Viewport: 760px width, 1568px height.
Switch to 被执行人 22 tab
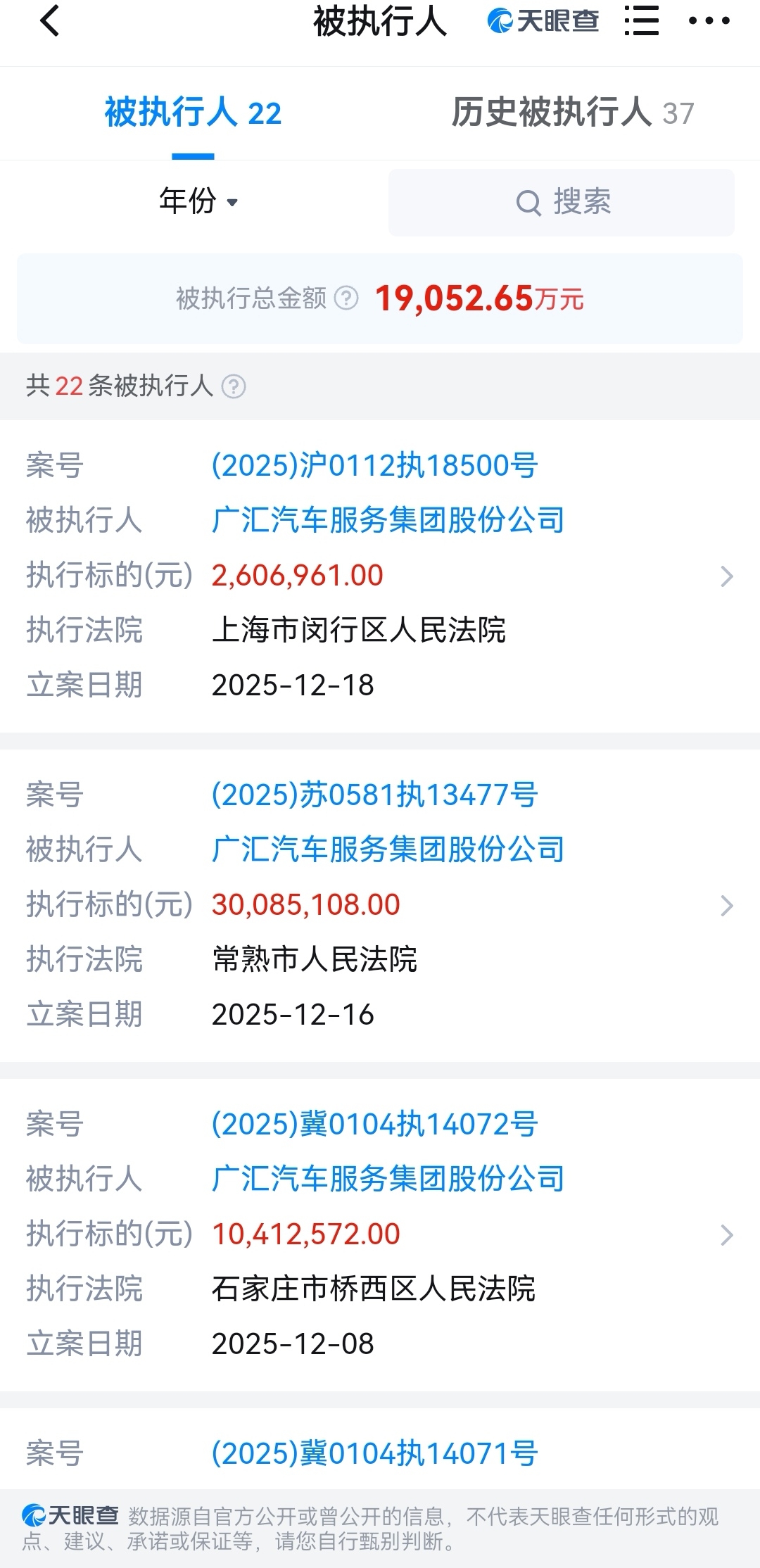[193, 113]
